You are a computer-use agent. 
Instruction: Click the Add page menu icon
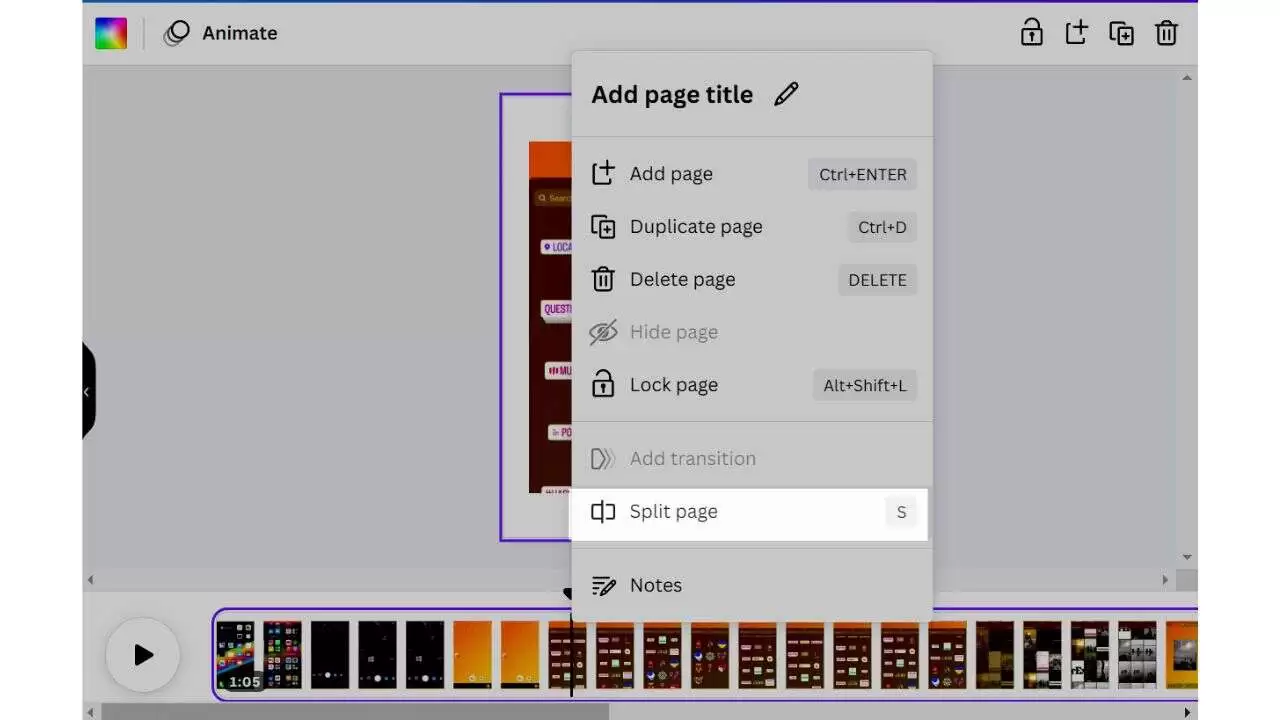click(603, 173)
